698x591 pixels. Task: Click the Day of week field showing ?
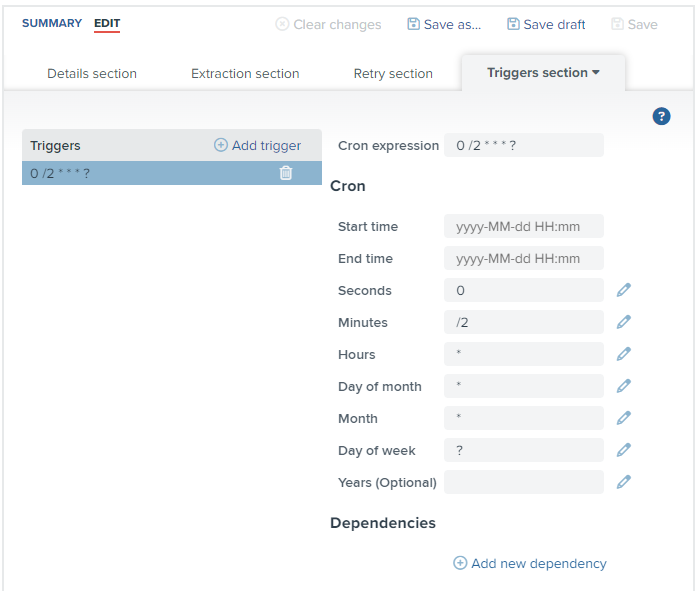pyautogui.click(x=524, y=450)
